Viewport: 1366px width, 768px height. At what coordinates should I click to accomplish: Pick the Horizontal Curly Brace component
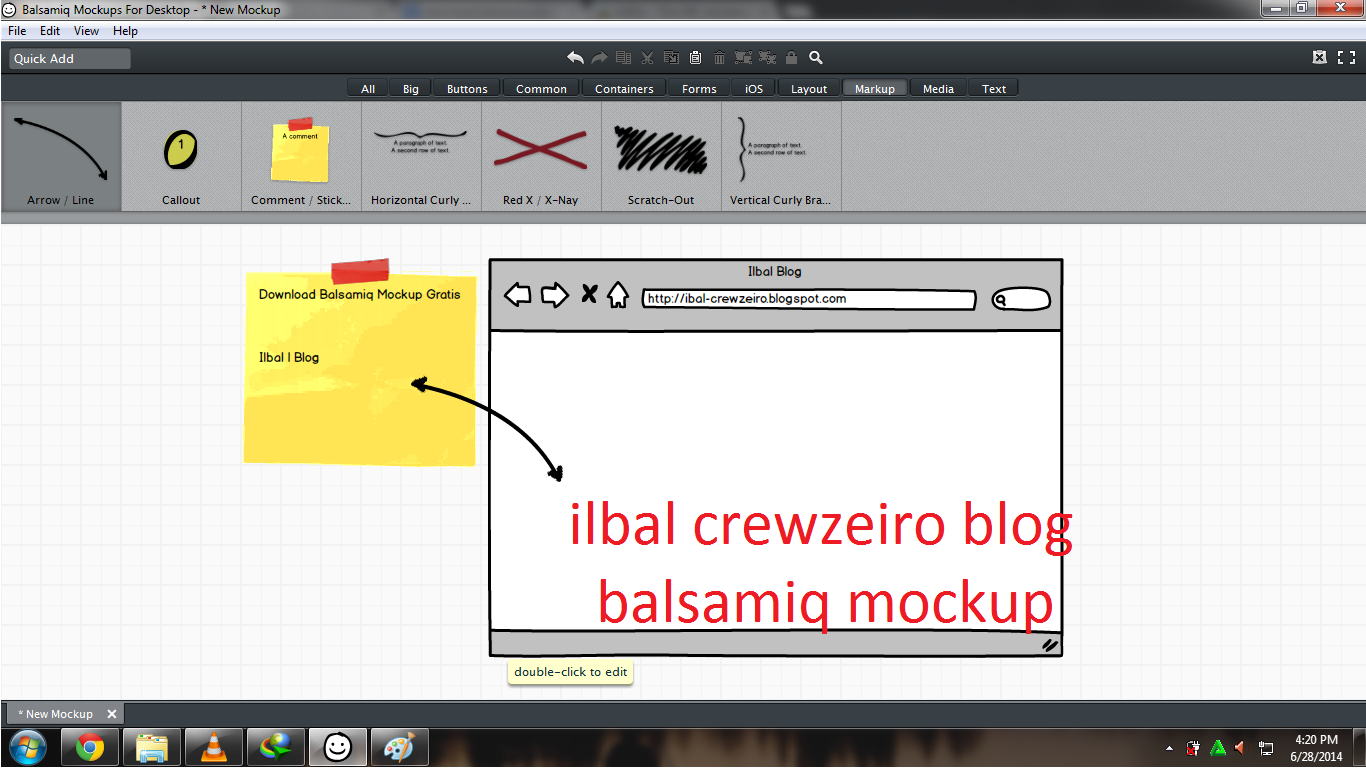pyautogui.click(x=421, y=156)
